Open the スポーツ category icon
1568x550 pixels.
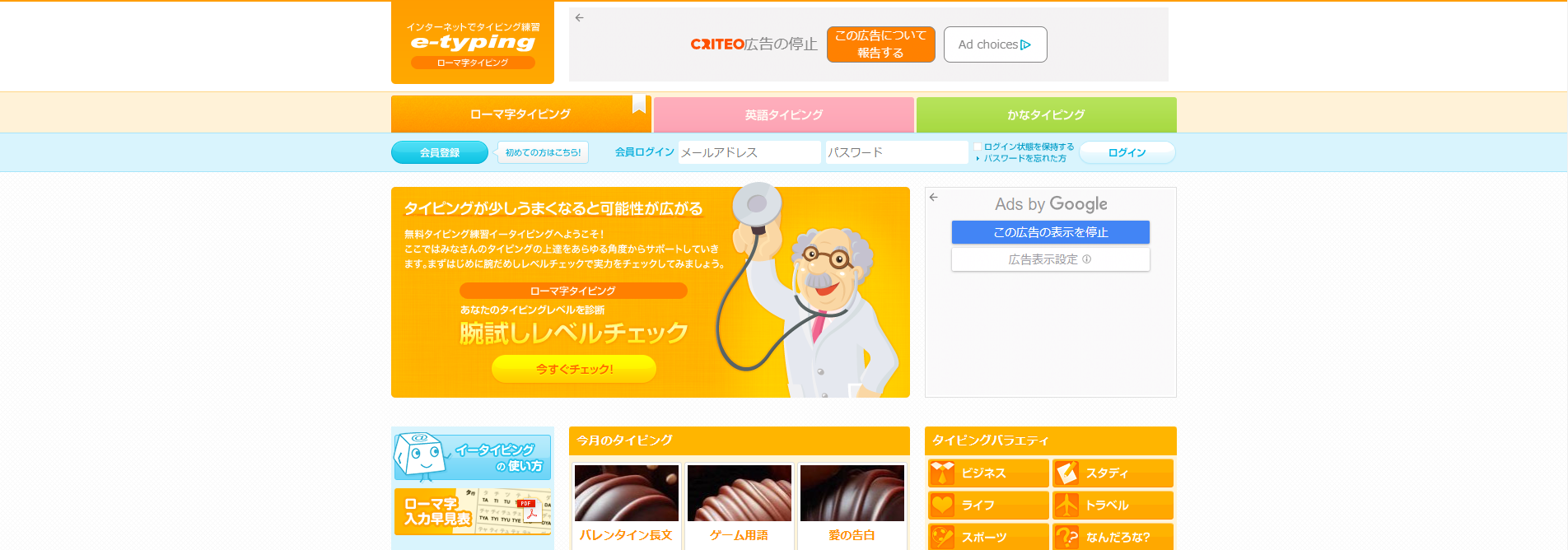coord(942,537)
